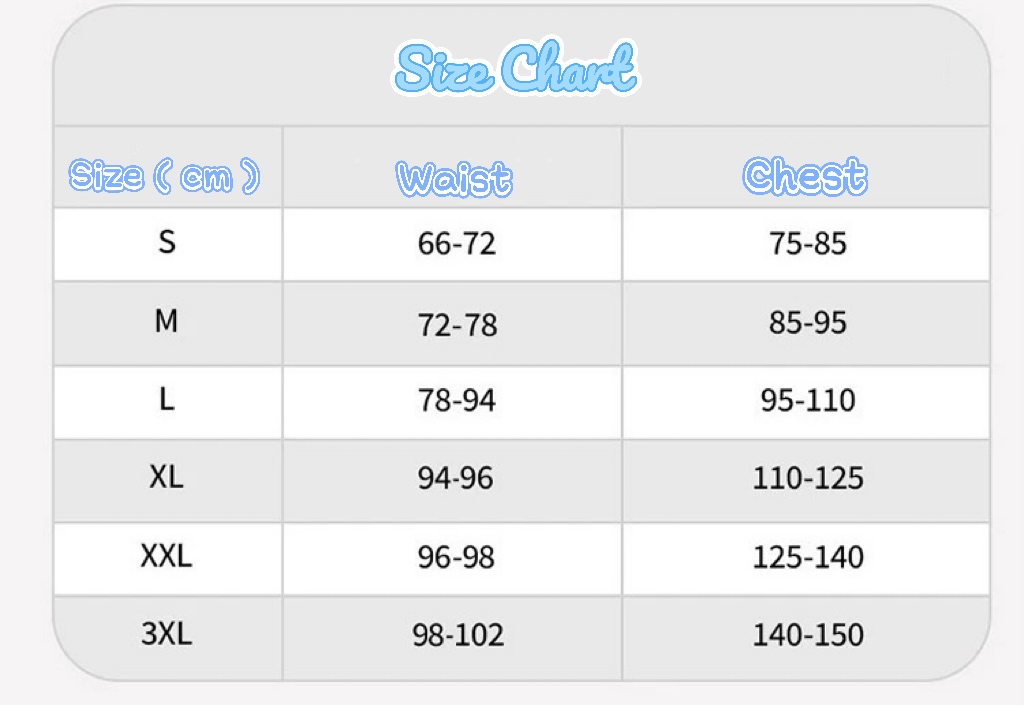Click the M size row label
The width and height of the screenshot is (1024, 705).
(x=166, y=321)
